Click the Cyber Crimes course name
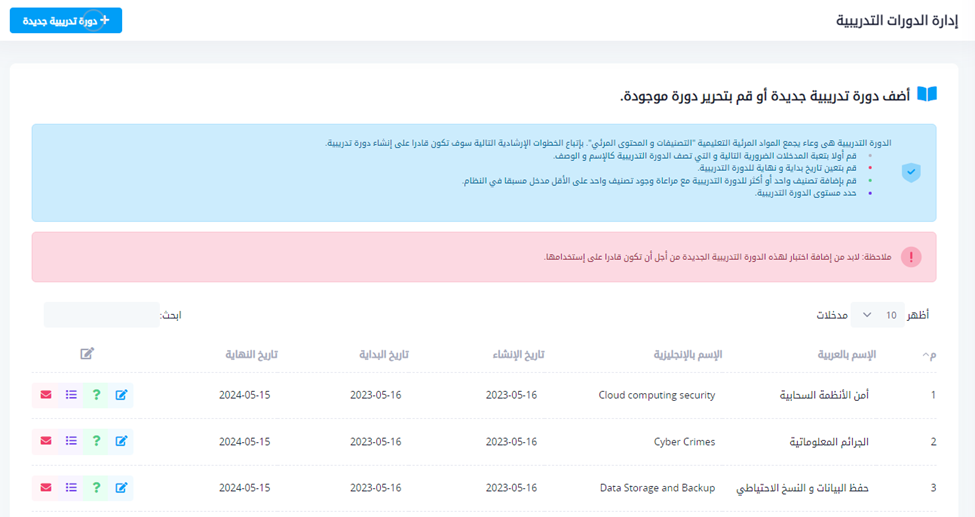The image size is (975, 517). 684,441
